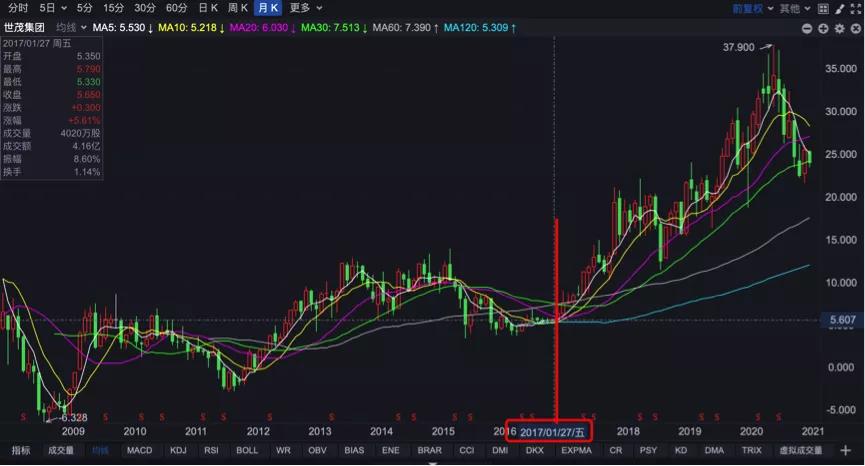The image size is (865, 466).
Task: Select RSI indicator
Action: click(211, 451)
